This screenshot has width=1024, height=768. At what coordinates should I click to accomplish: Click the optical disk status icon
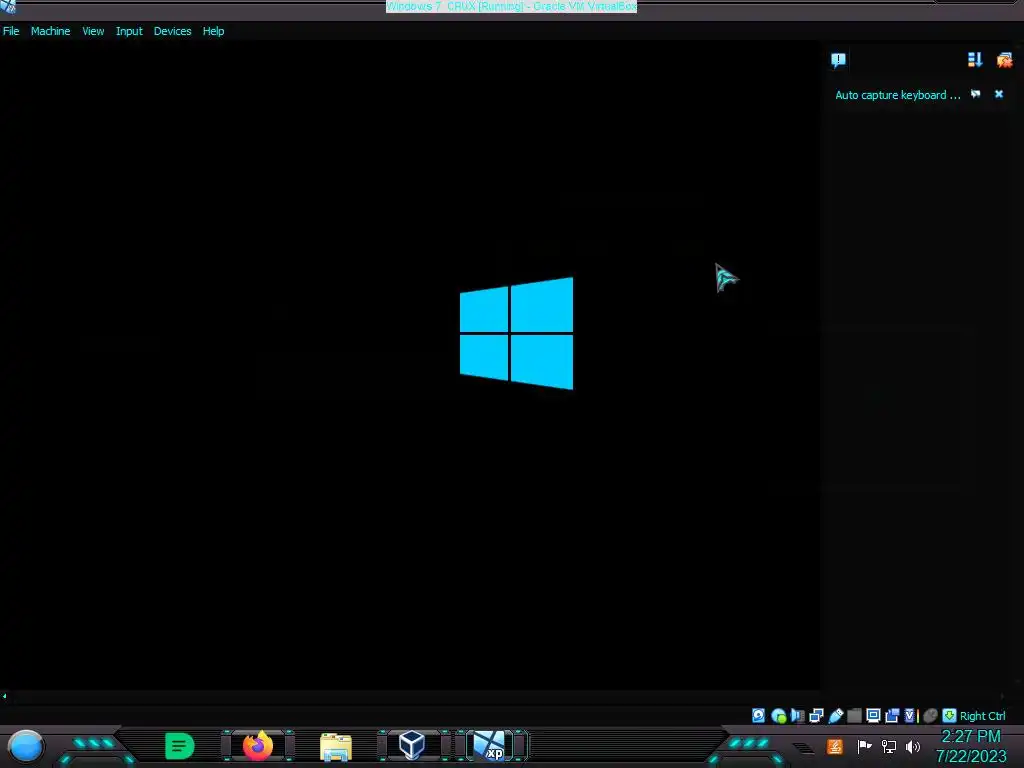[x=778, y=716]
